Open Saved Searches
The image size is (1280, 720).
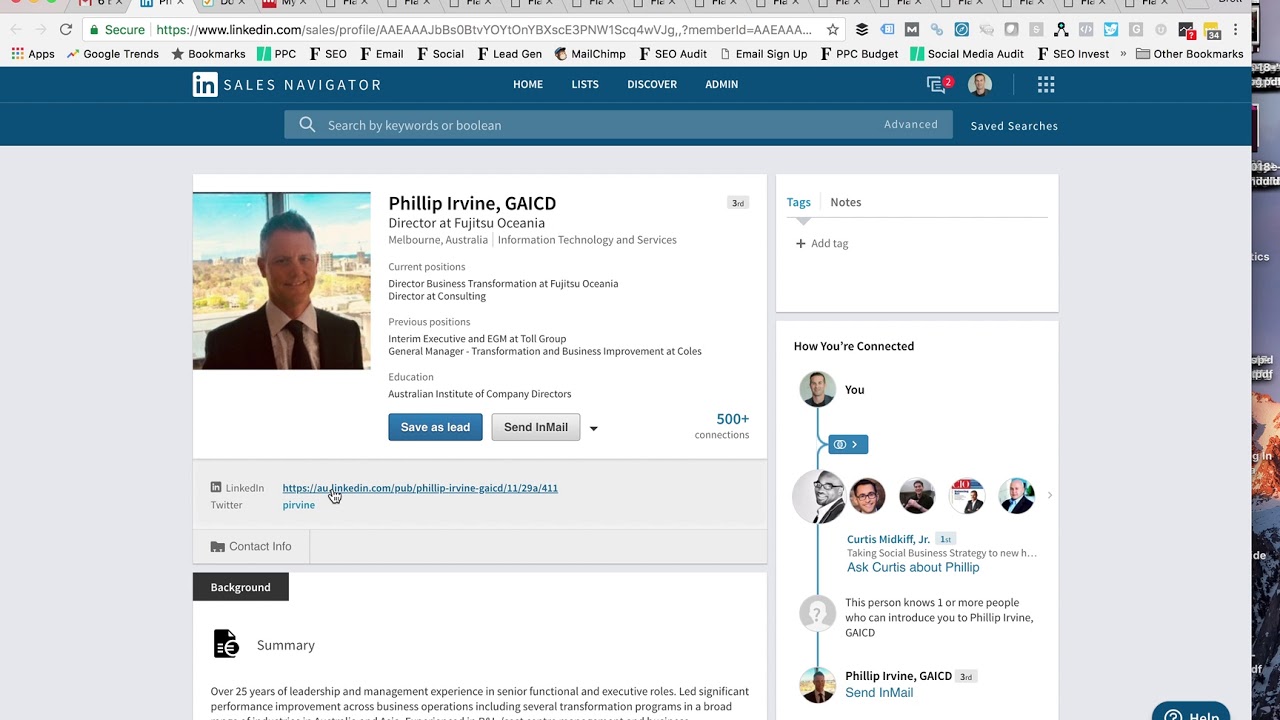pos(1014,126)
